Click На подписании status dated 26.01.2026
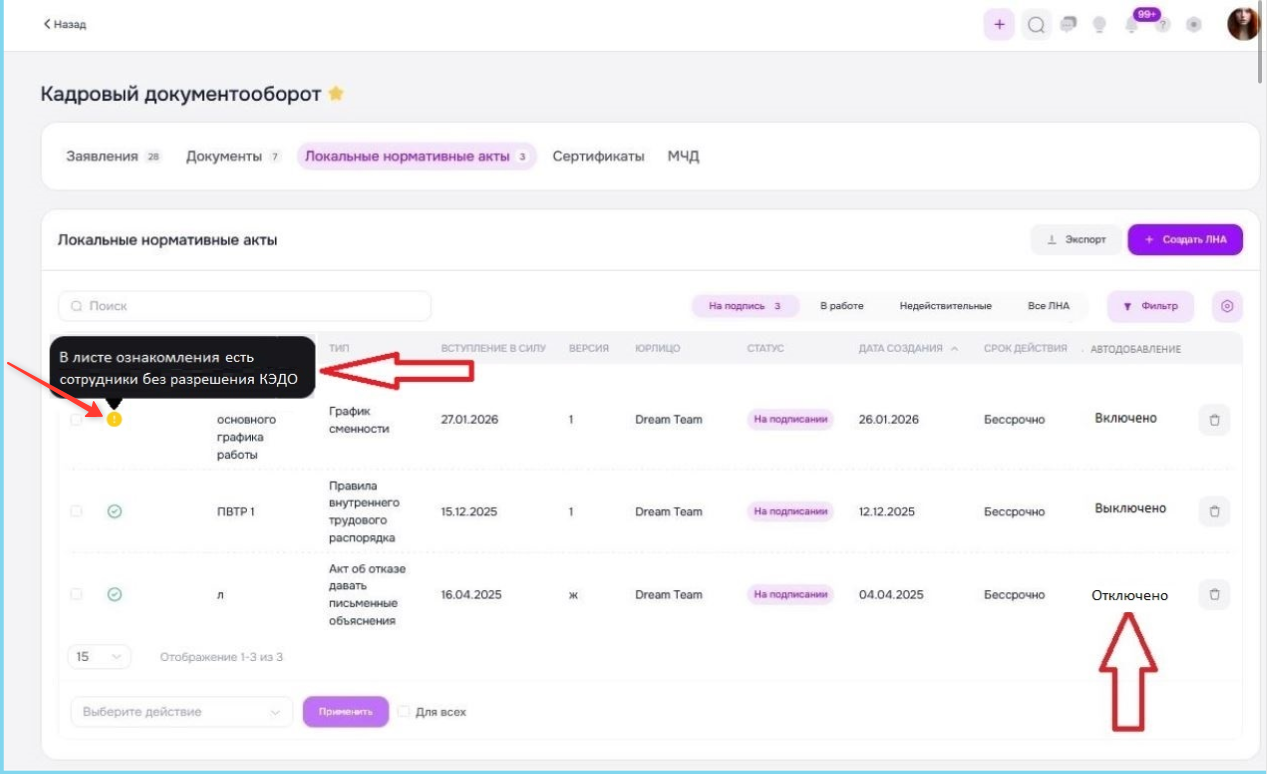The image size is (1267, 774). 791,420
